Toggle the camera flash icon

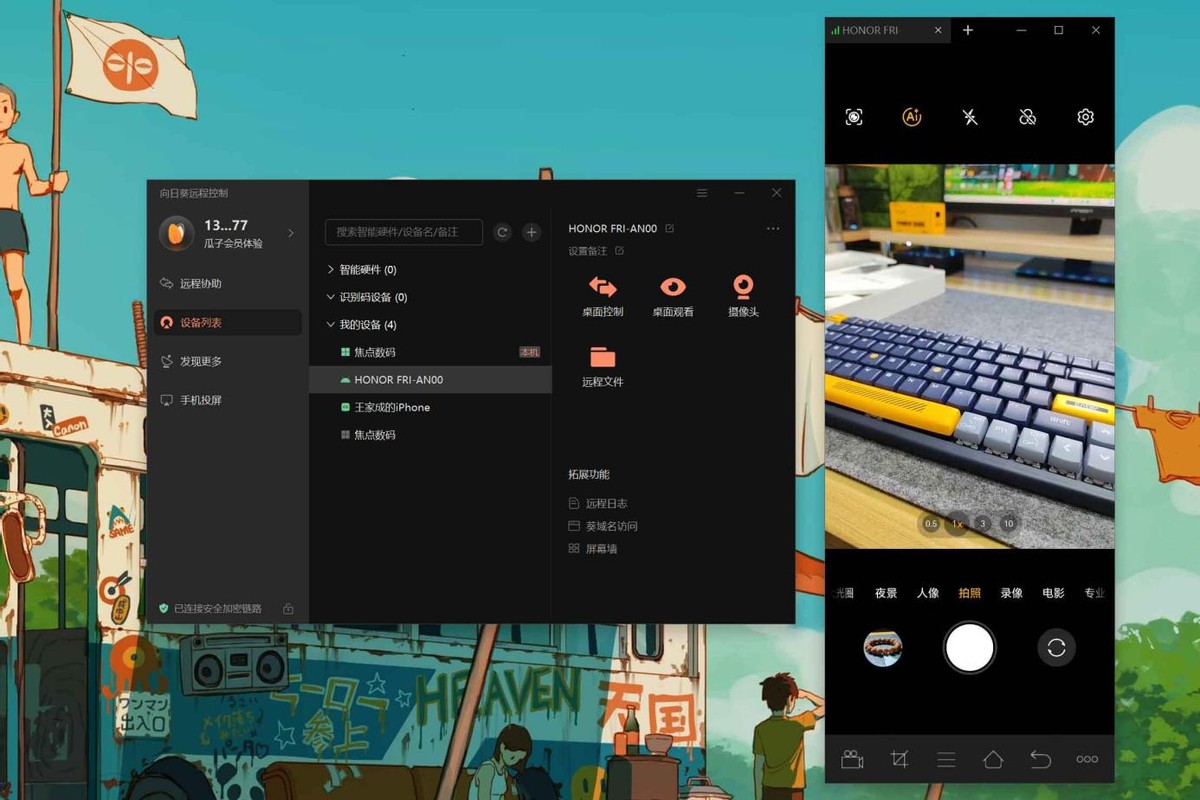970,117
